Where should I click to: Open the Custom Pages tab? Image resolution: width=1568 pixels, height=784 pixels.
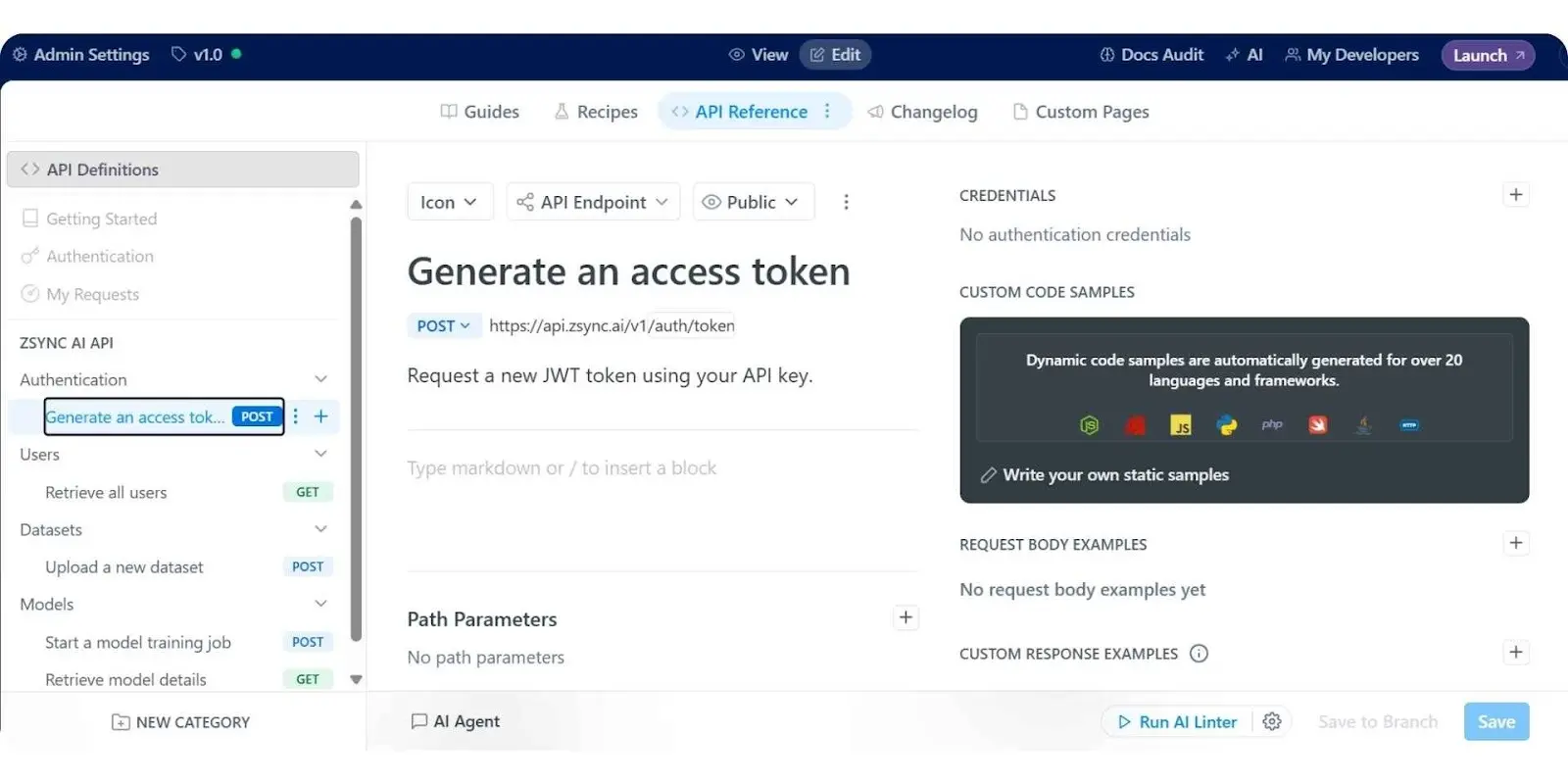pyautogui.click(x=1081, y=112)
